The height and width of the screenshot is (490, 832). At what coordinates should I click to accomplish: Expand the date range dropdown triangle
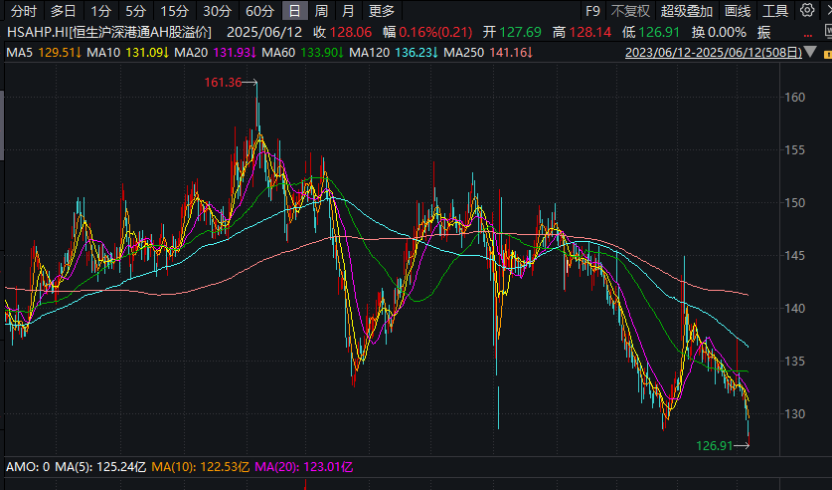(x=812, y=52)
